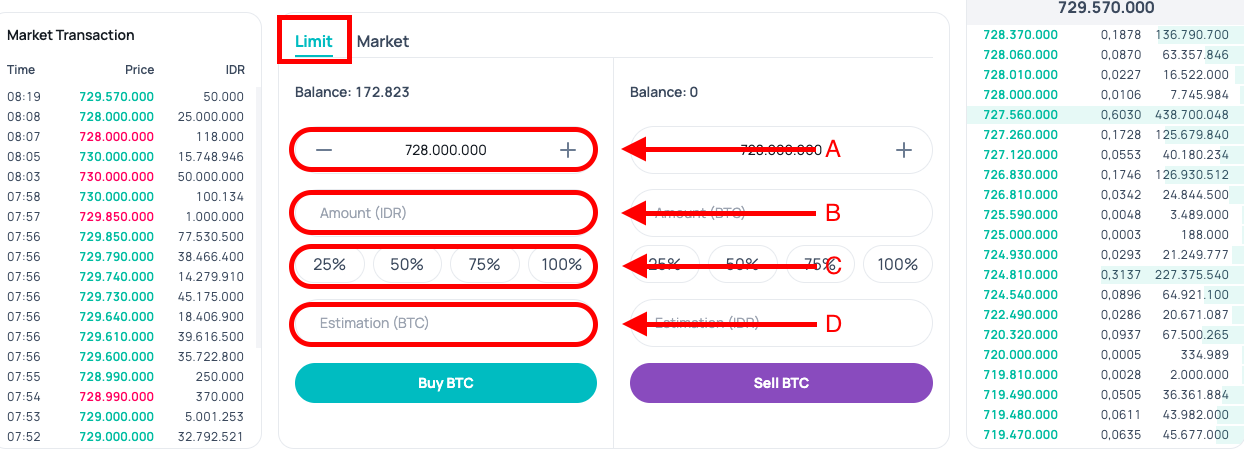Image resolution: width=1244 pixels, height=453 pixels.
Task: Click the Estimation (BTC) input field
Action: coord(443,323)
